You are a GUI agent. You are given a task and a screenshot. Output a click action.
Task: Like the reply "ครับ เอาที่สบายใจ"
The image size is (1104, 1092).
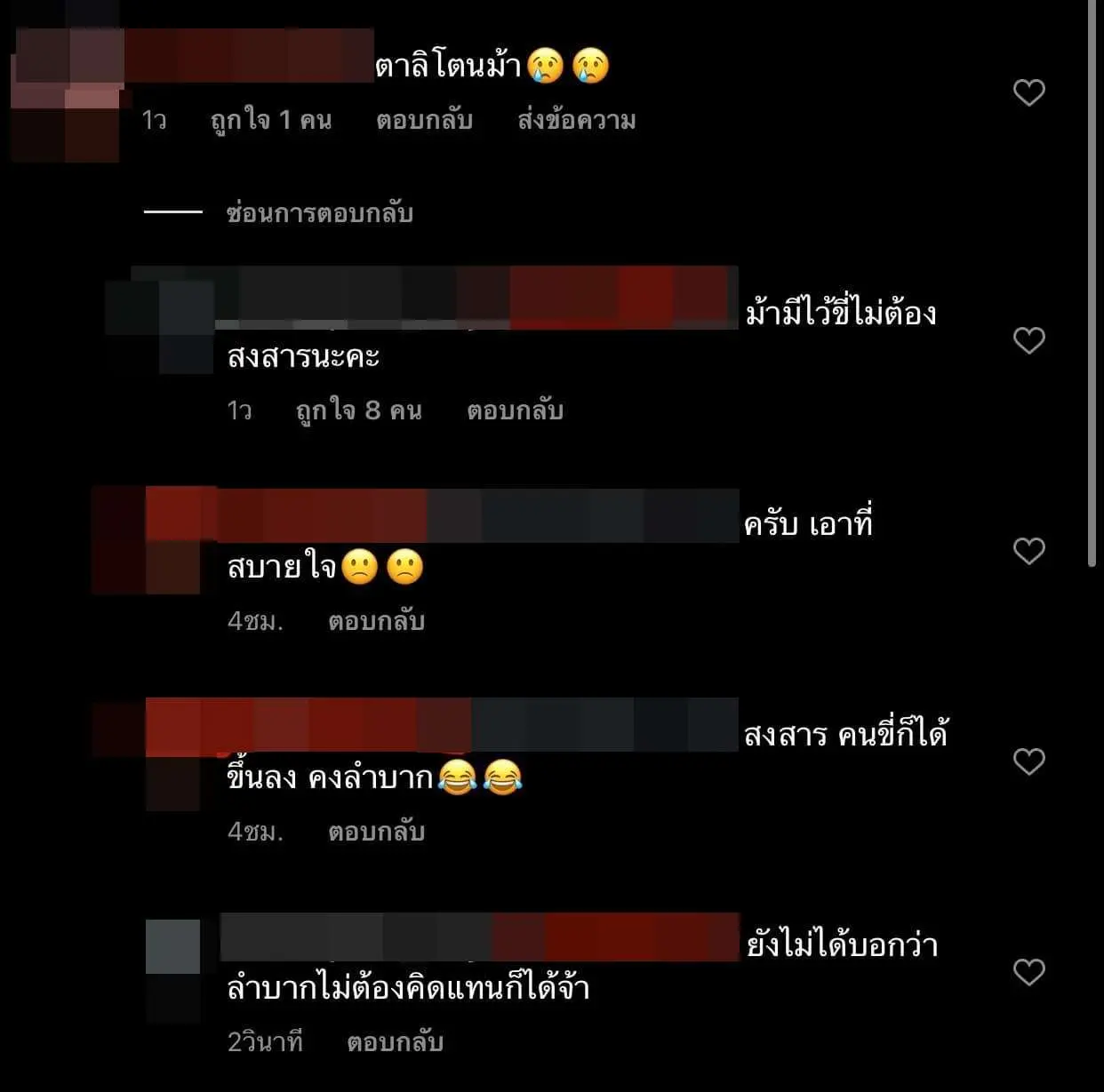[x=1028, y=551]
